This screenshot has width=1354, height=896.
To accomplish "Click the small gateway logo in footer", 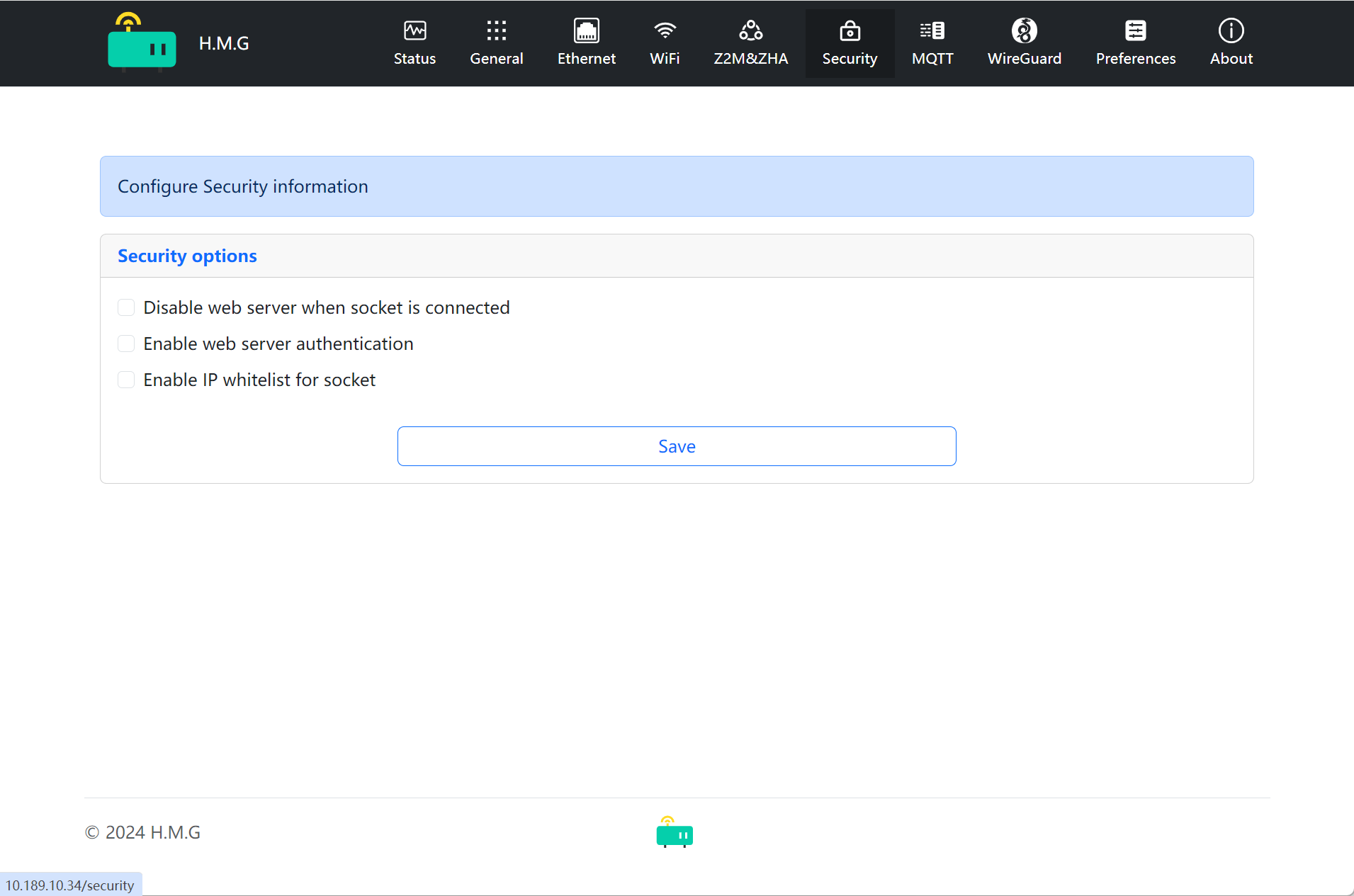I will 674,832.
